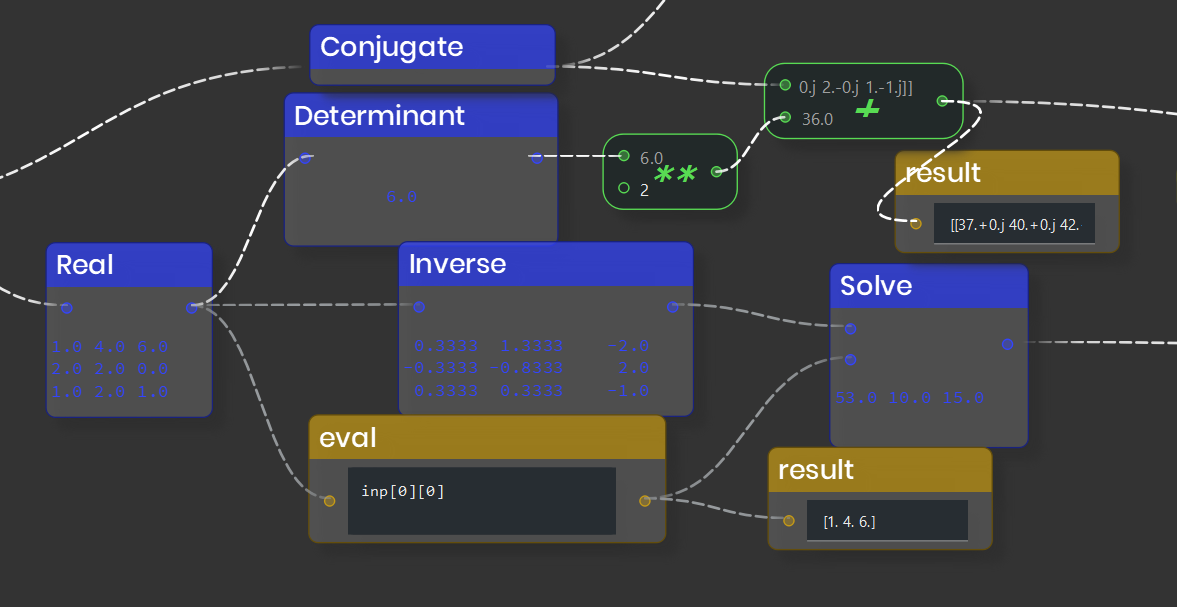Click the eval node's input port
Image resolution: width=1177 pixels, height=607 pixels.
pos(329,500)
